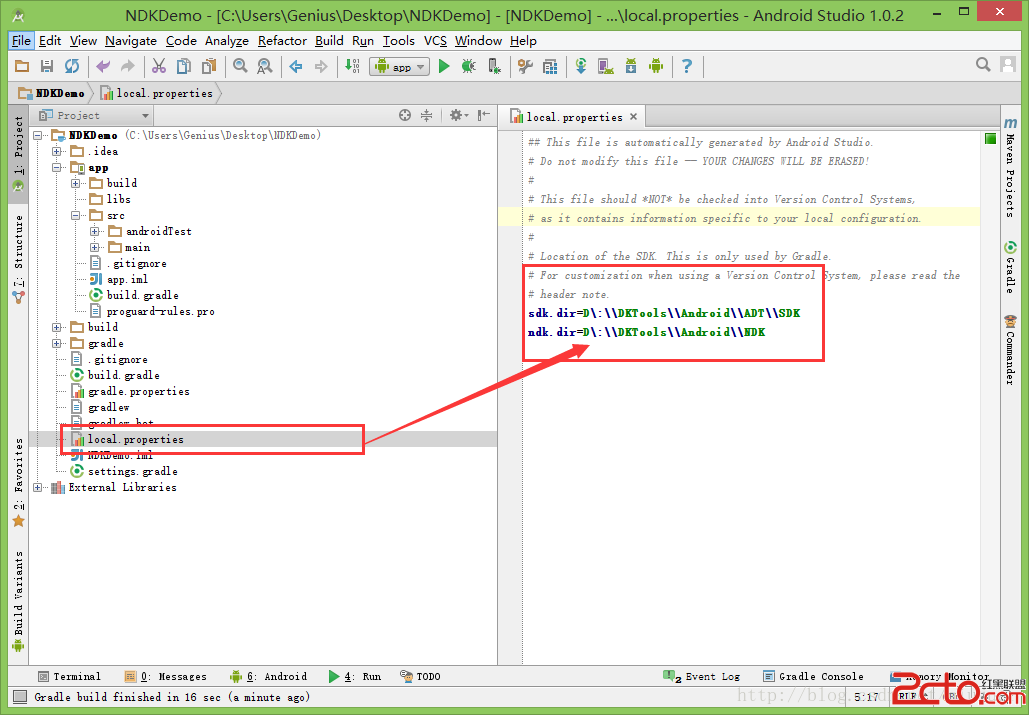Click the Synchronize refresh icon in toolbar
This screenshot has height=715, width=1029.
tap(71, 66)
